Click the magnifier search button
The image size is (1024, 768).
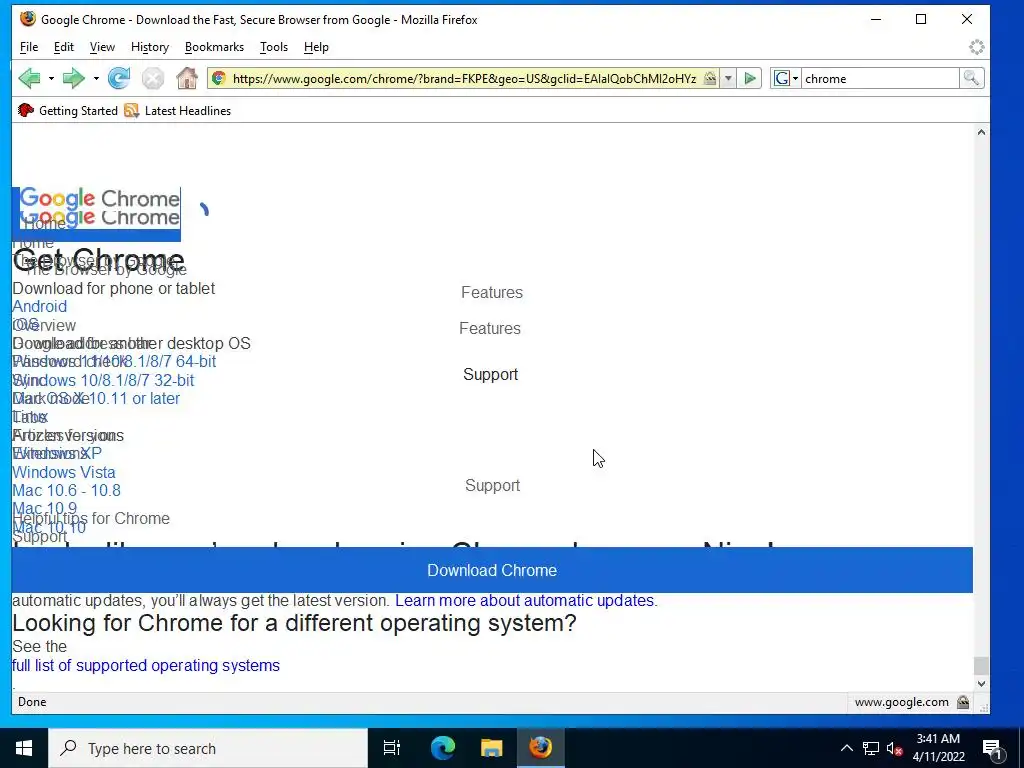971,78
